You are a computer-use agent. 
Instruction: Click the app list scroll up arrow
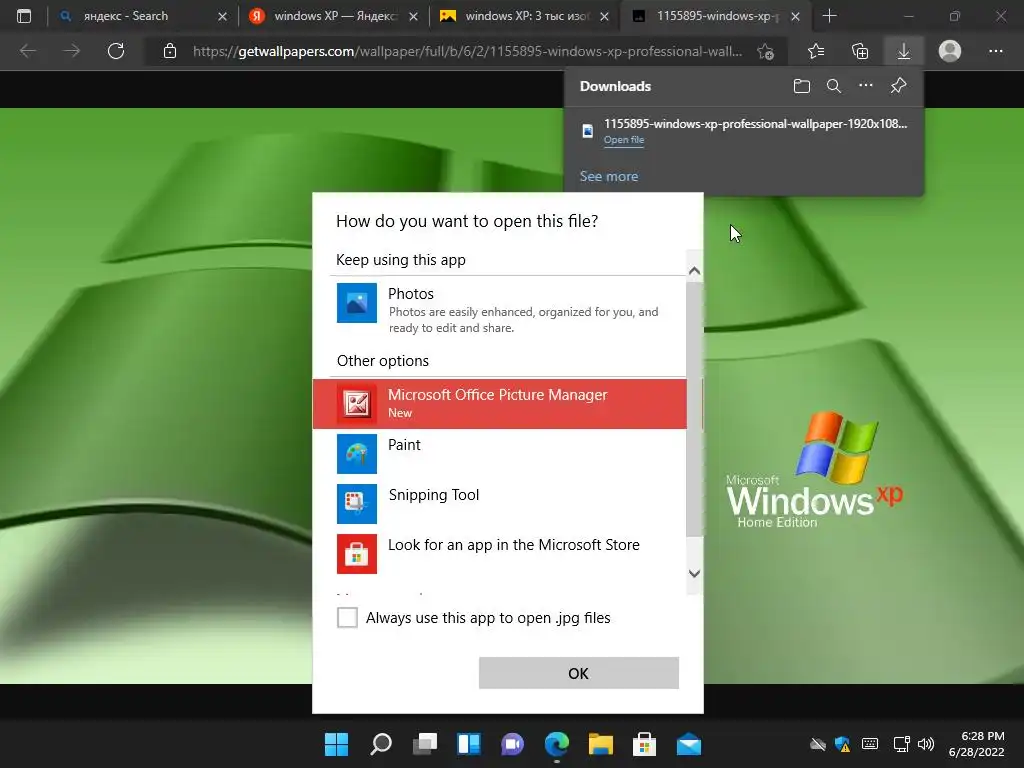[694, 270]
